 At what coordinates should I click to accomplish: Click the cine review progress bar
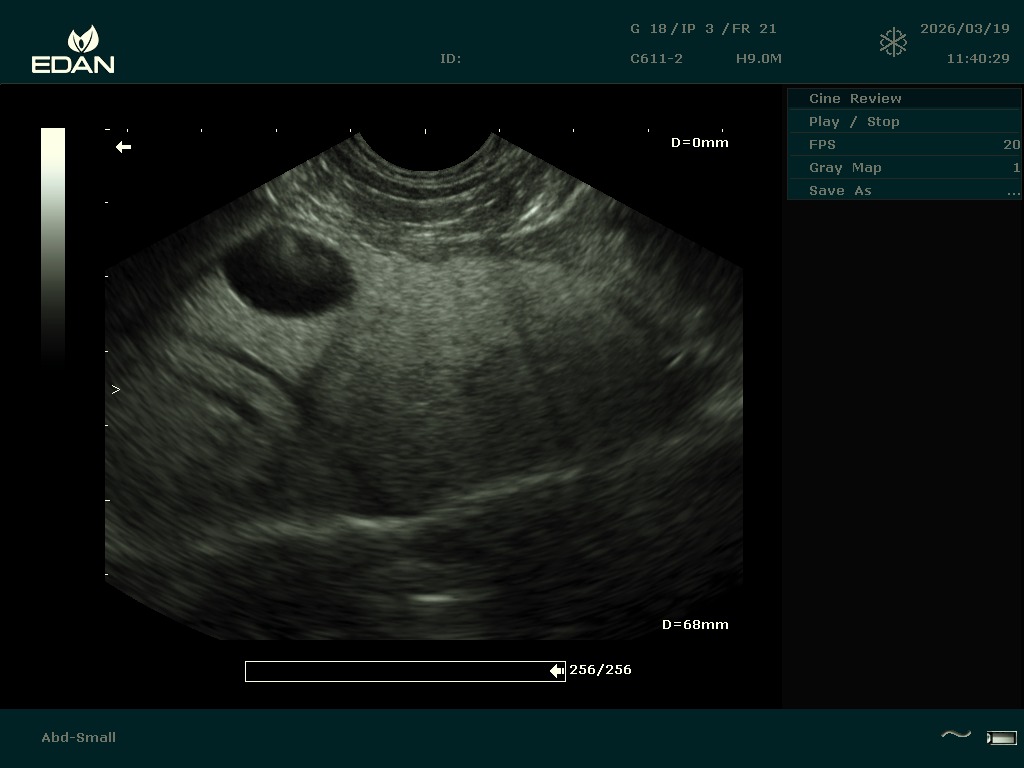[400, 671]
